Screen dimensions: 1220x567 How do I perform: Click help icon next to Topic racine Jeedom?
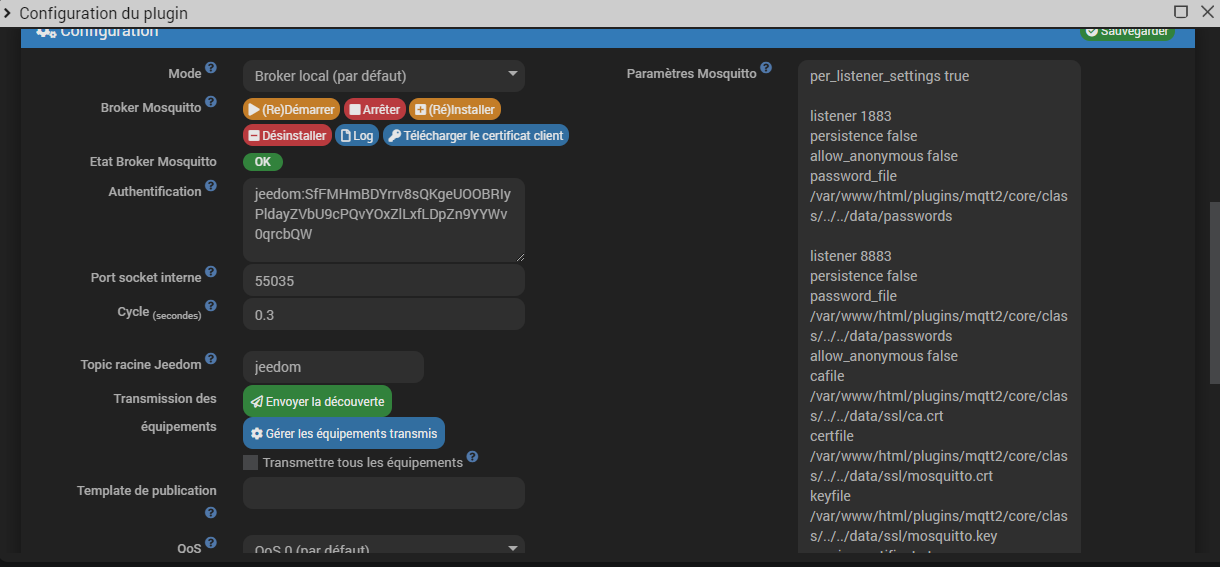(x=211, y=359)
